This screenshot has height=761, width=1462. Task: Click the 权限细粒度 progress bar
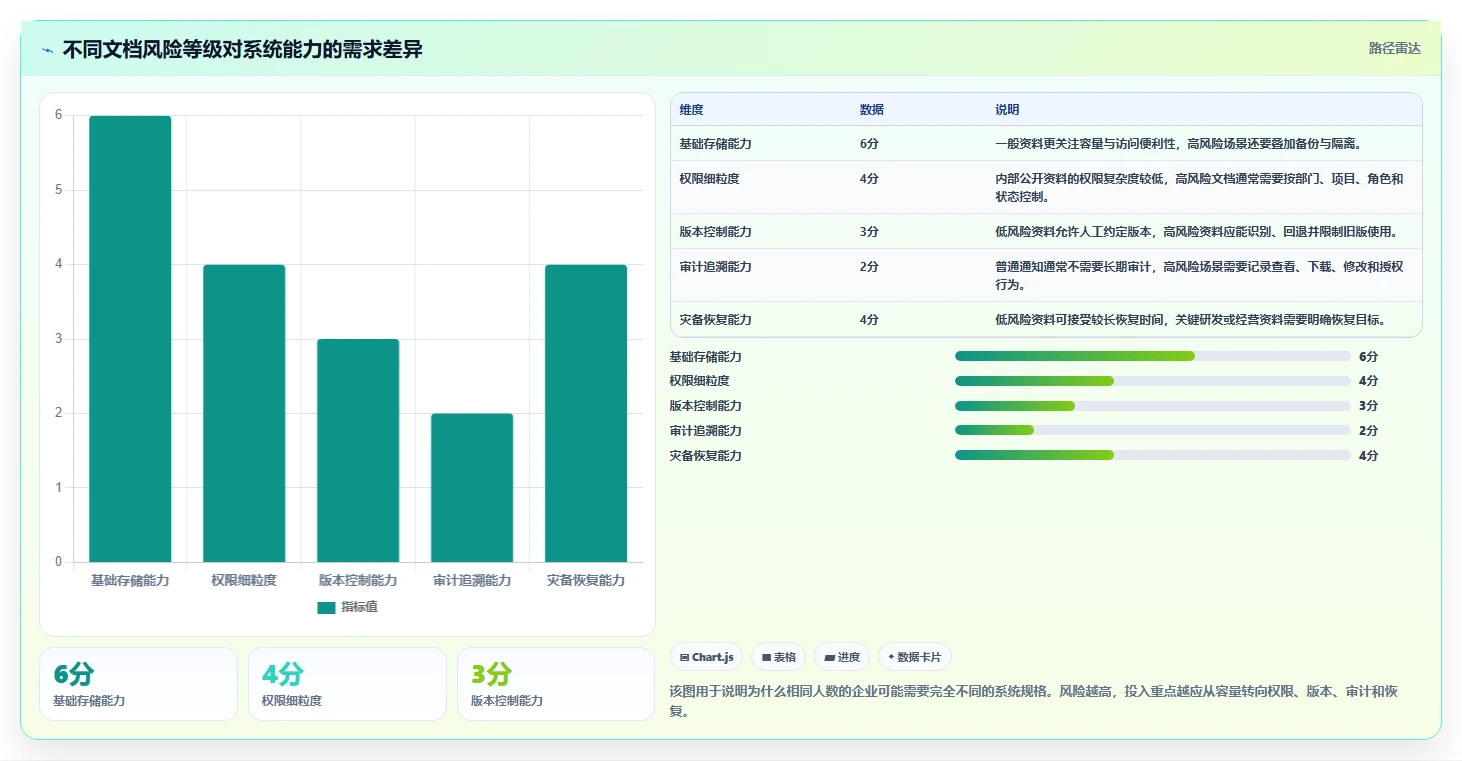pyautogui.click(x=1153, y=381)
